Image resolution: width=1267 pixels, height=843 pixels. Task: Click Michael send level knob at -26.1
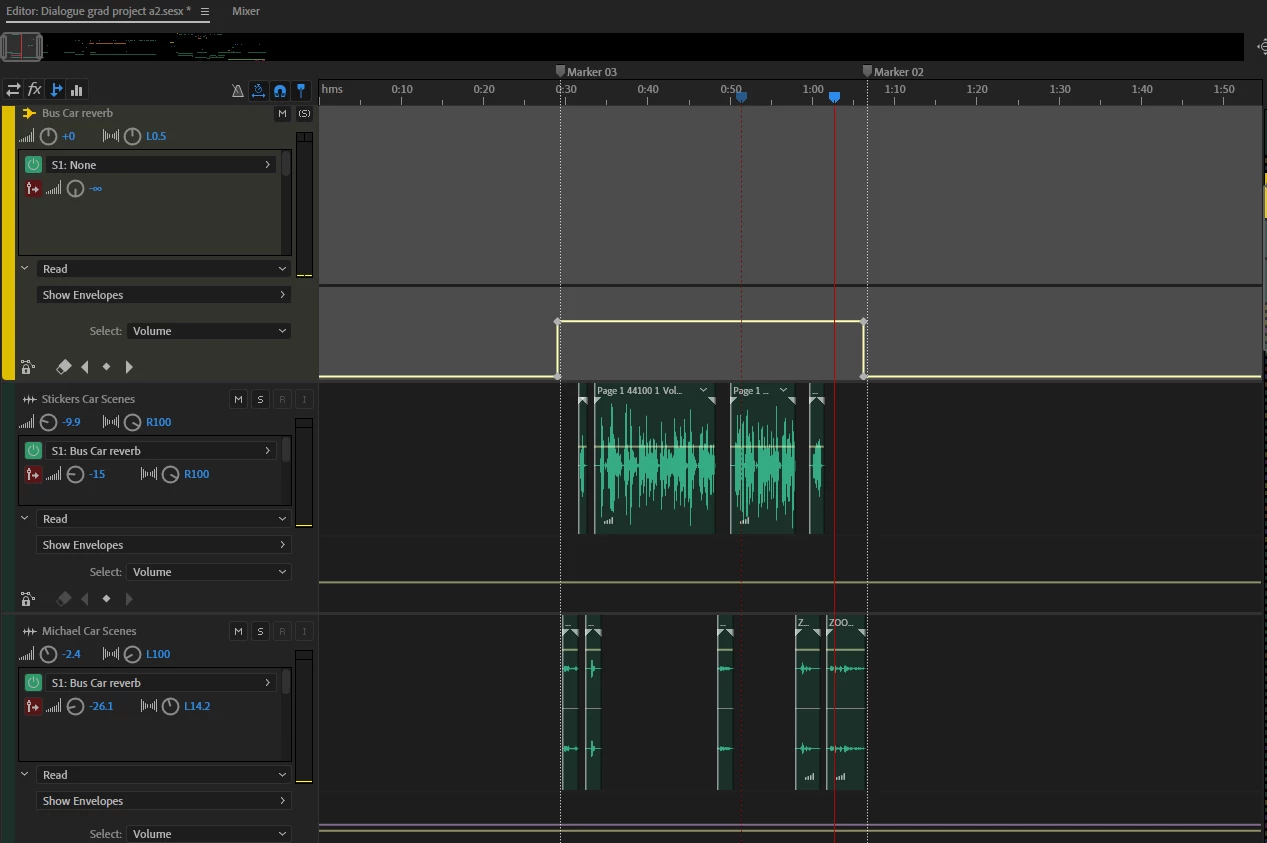tap(75, 706)
